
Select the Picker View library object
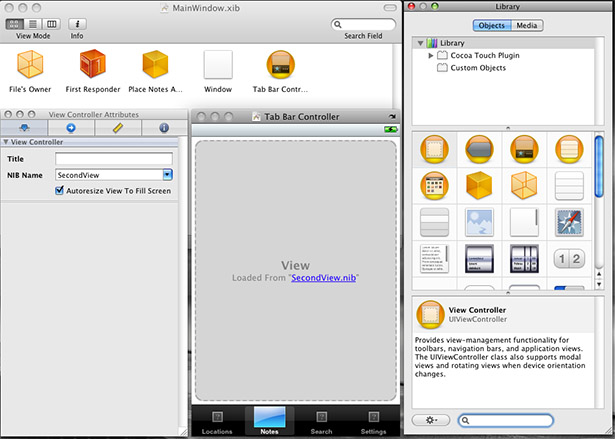pos(479,259)
